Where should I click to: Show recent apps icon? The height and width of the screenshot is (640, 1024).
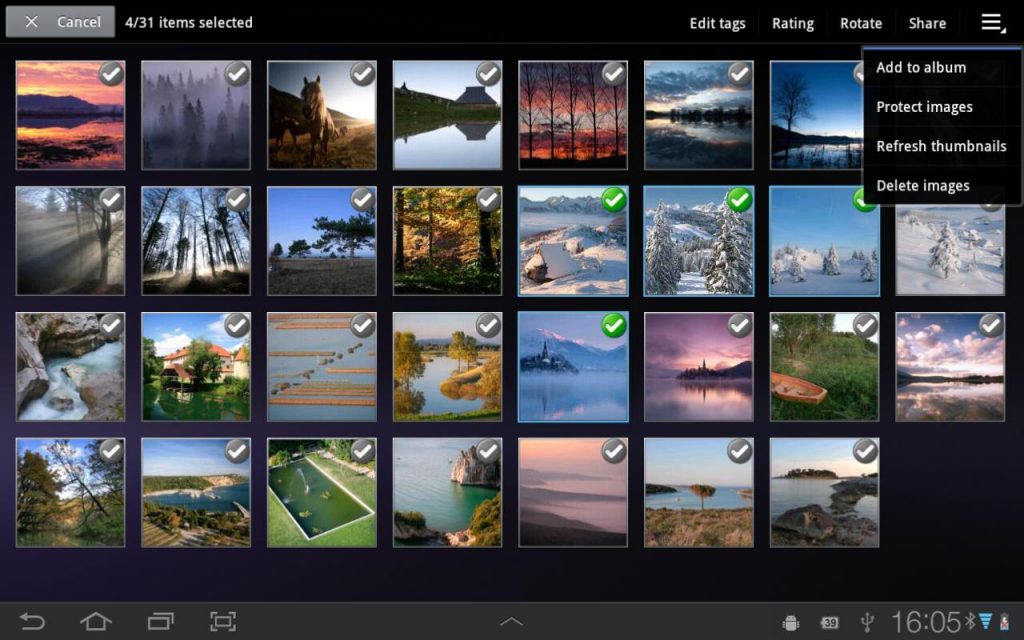coord(160,621)
